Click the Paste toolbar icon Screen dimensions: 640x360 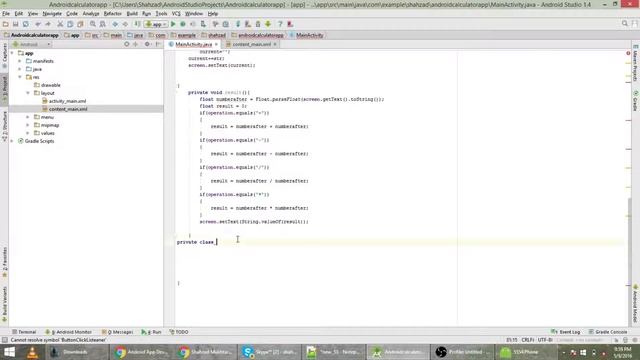click(x=80, y=24)
